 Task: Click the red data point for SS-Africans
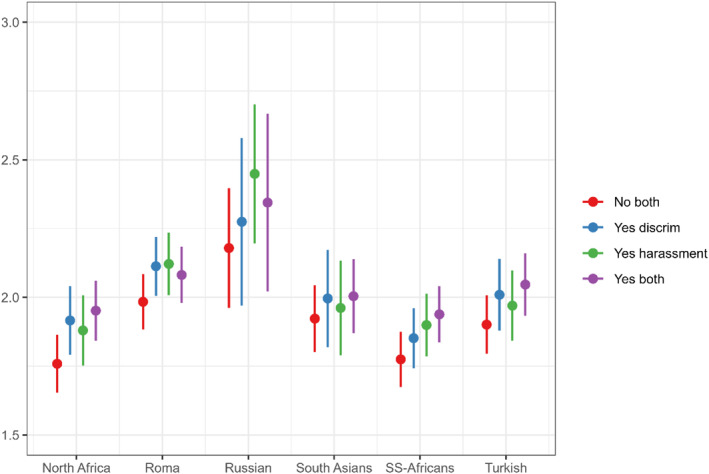pyautogui.click(x=401, y=359)
